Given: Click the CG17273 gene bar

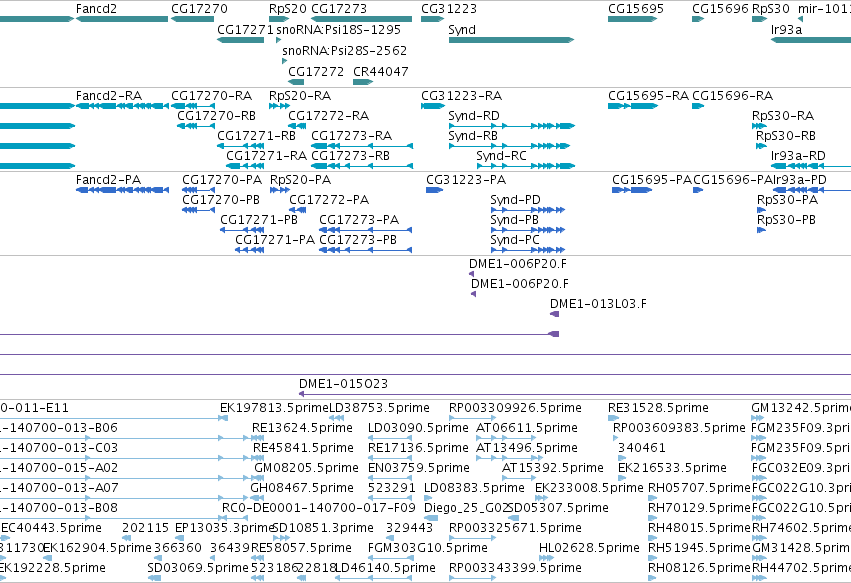Looking at the screenshot, I should [361, 19].
